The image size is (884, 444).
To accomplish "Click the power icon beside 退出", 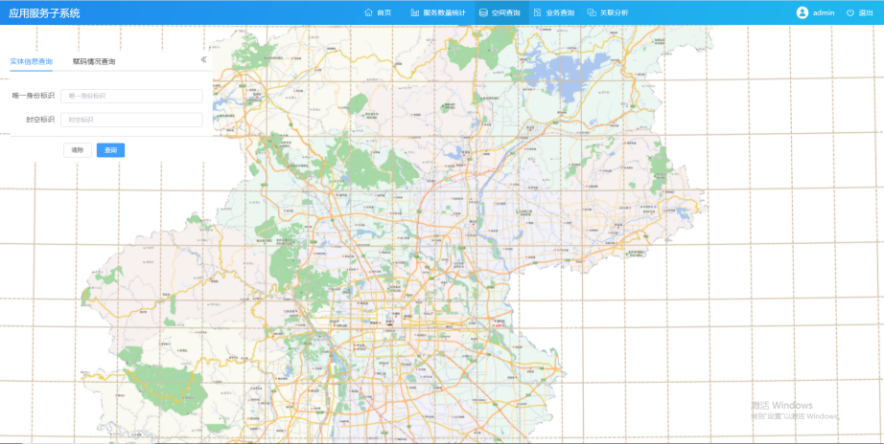I will [x=850, y=13].
